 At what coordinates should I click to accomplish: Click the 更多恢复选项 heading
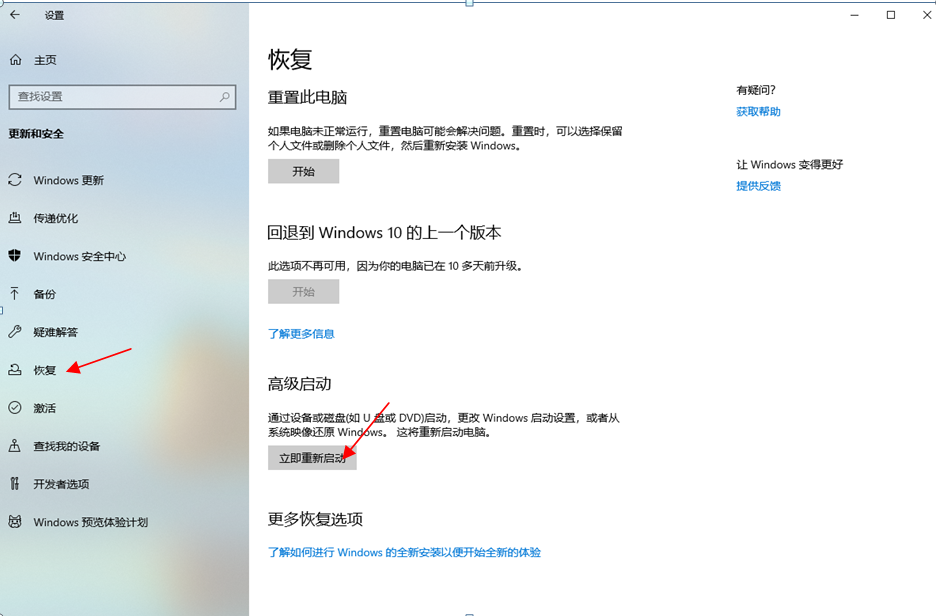pos(315,519)
